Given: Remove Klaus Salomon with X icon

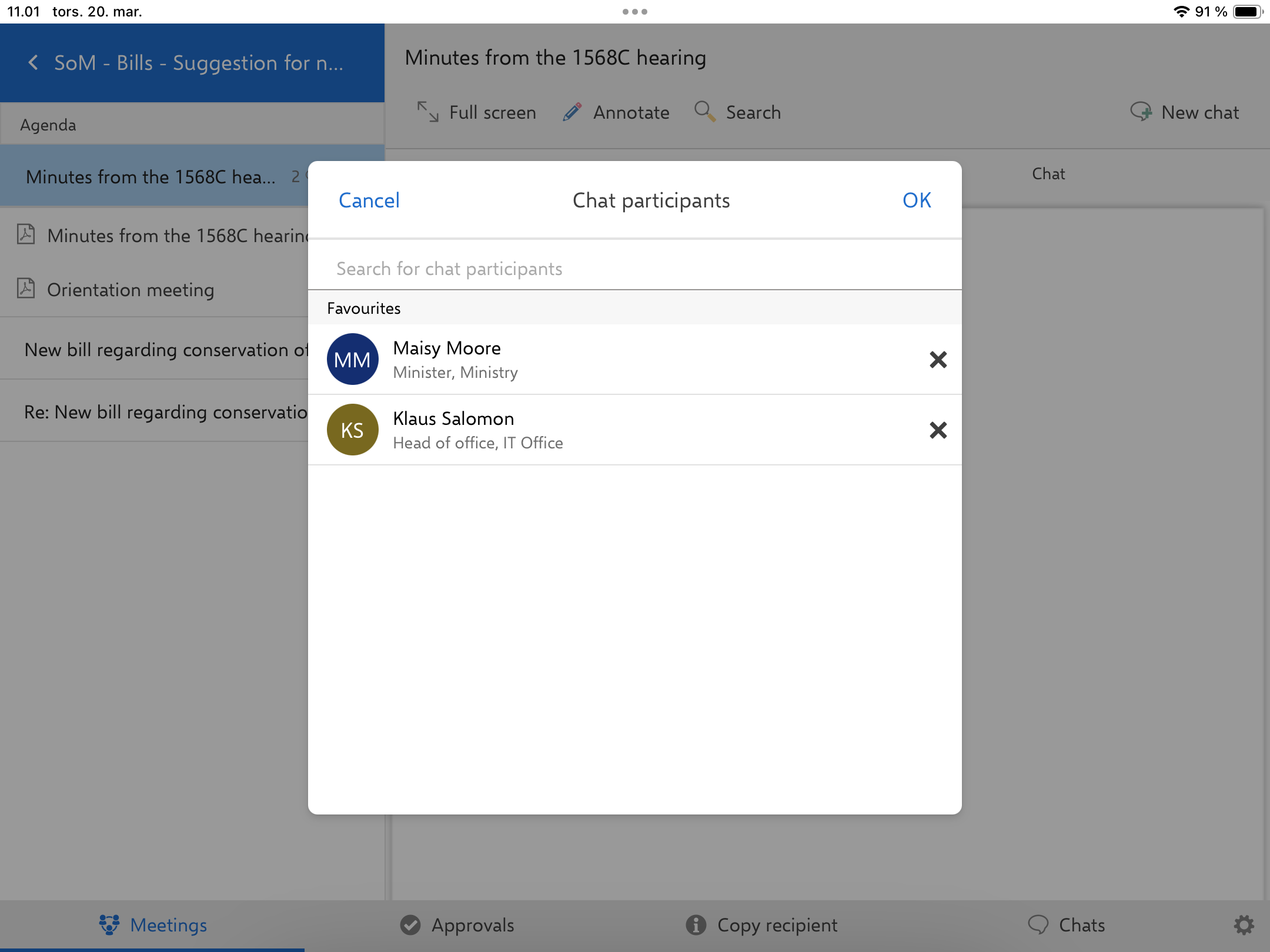Looking at the screenshot, I should 938,430.
